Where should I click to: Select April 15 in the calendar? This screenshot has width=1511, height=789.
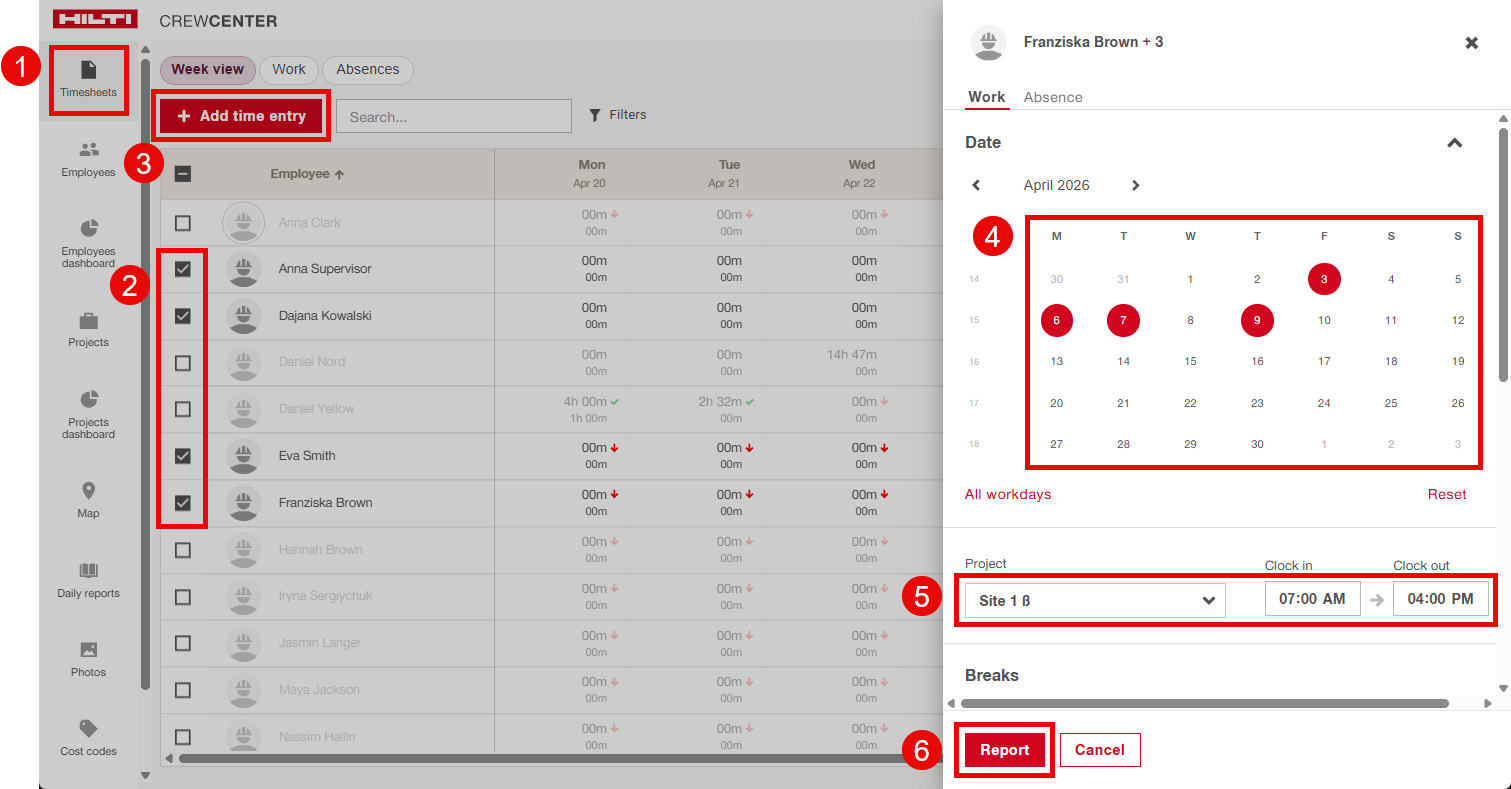[x=1190, y=361]
